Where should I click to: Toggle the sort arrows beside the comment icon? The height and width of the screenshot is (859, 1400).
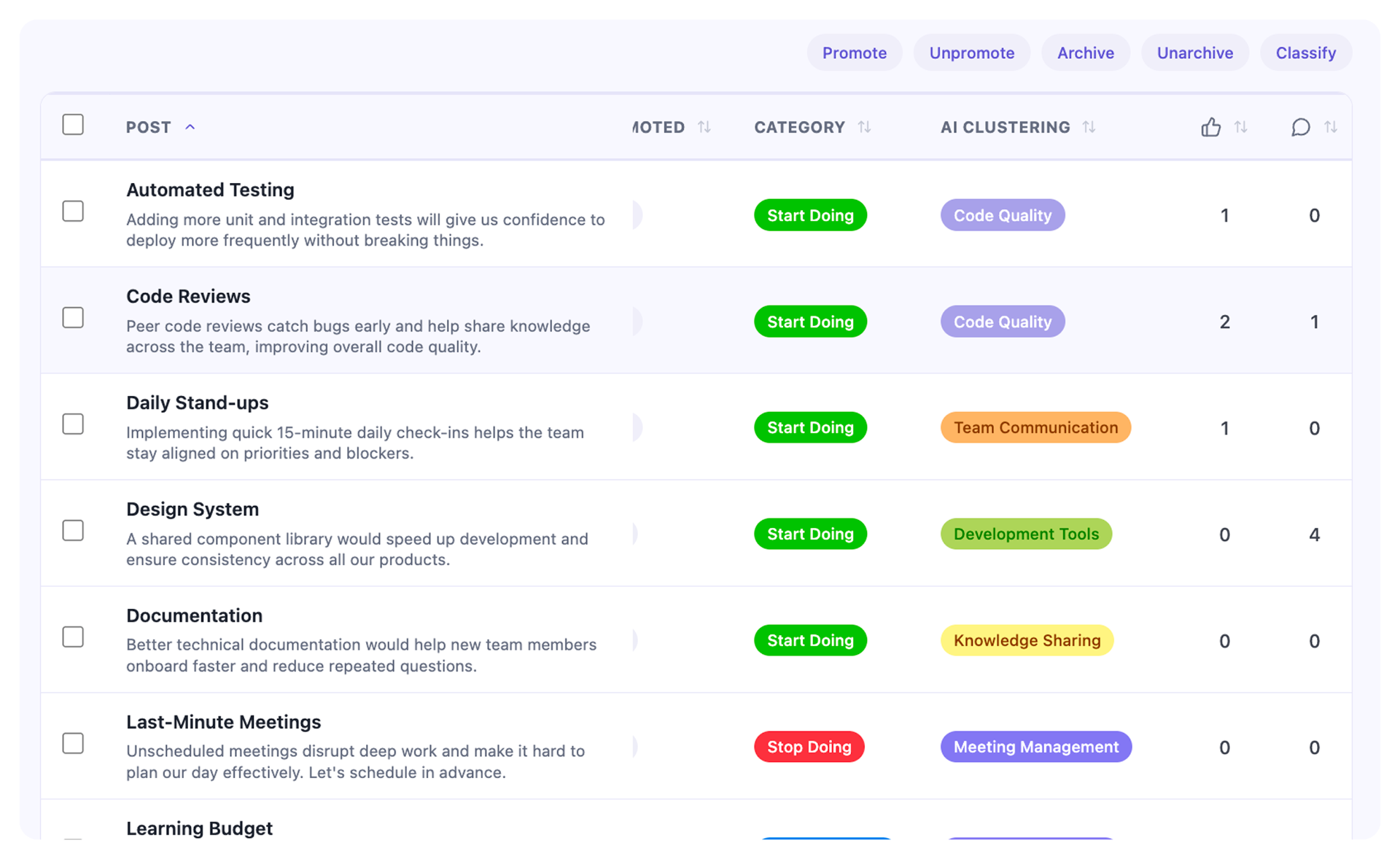(x=1332, y=127)
